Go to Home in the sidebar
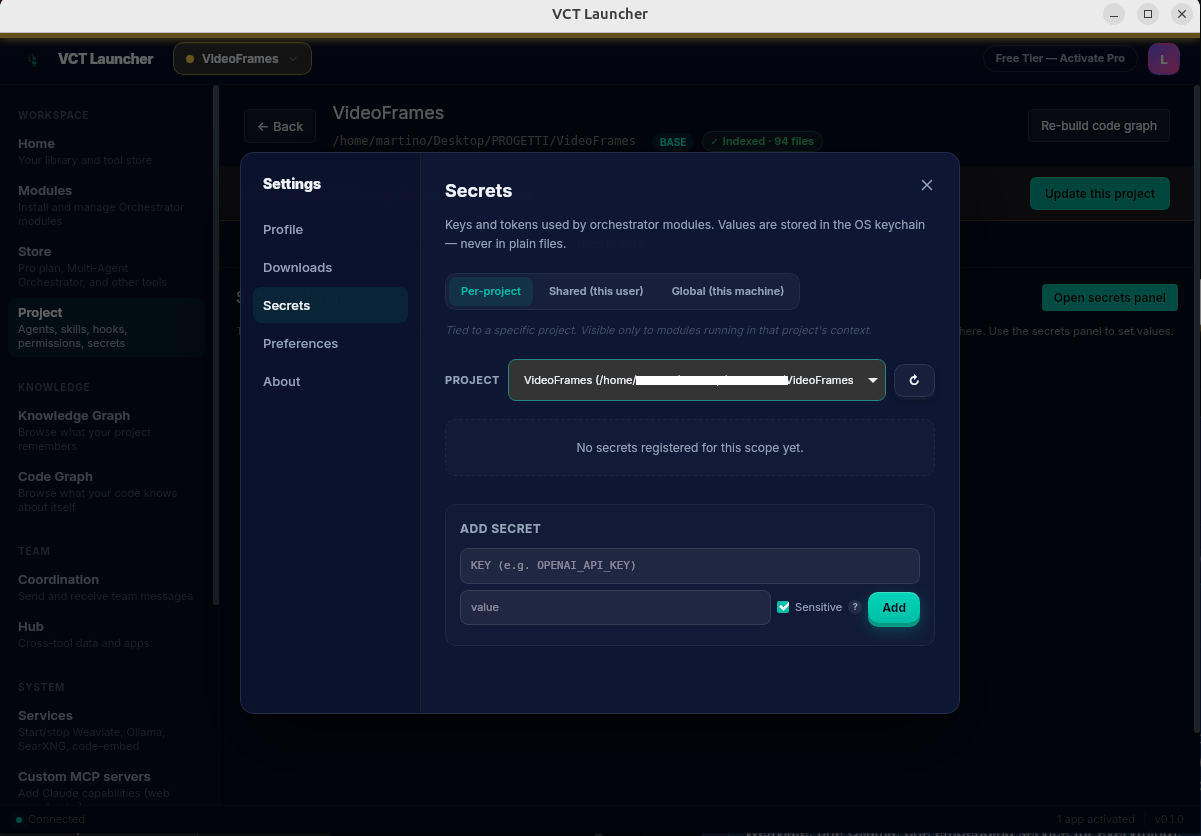Image resolution: width=1201 pixels, height=836 pixels. click(x=105, y=151)
